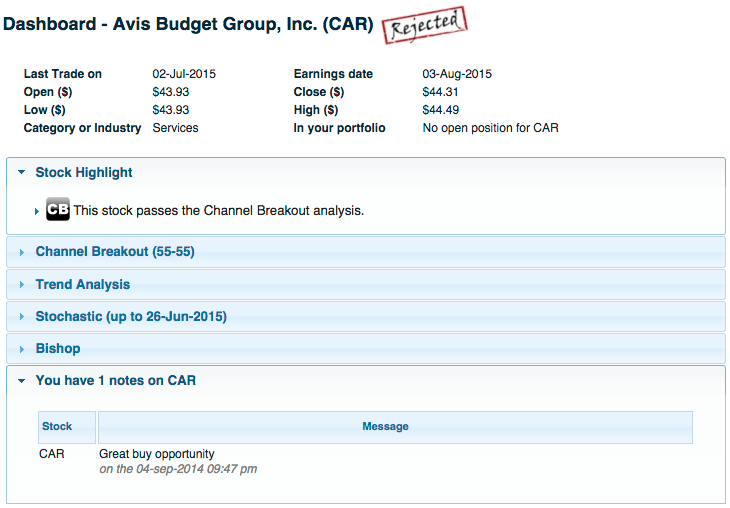This screenshot has height=508, width=730.
Task: Click the note timestamp 04-sep-2014 09:47 pm
Action: (x=178, y=469)
